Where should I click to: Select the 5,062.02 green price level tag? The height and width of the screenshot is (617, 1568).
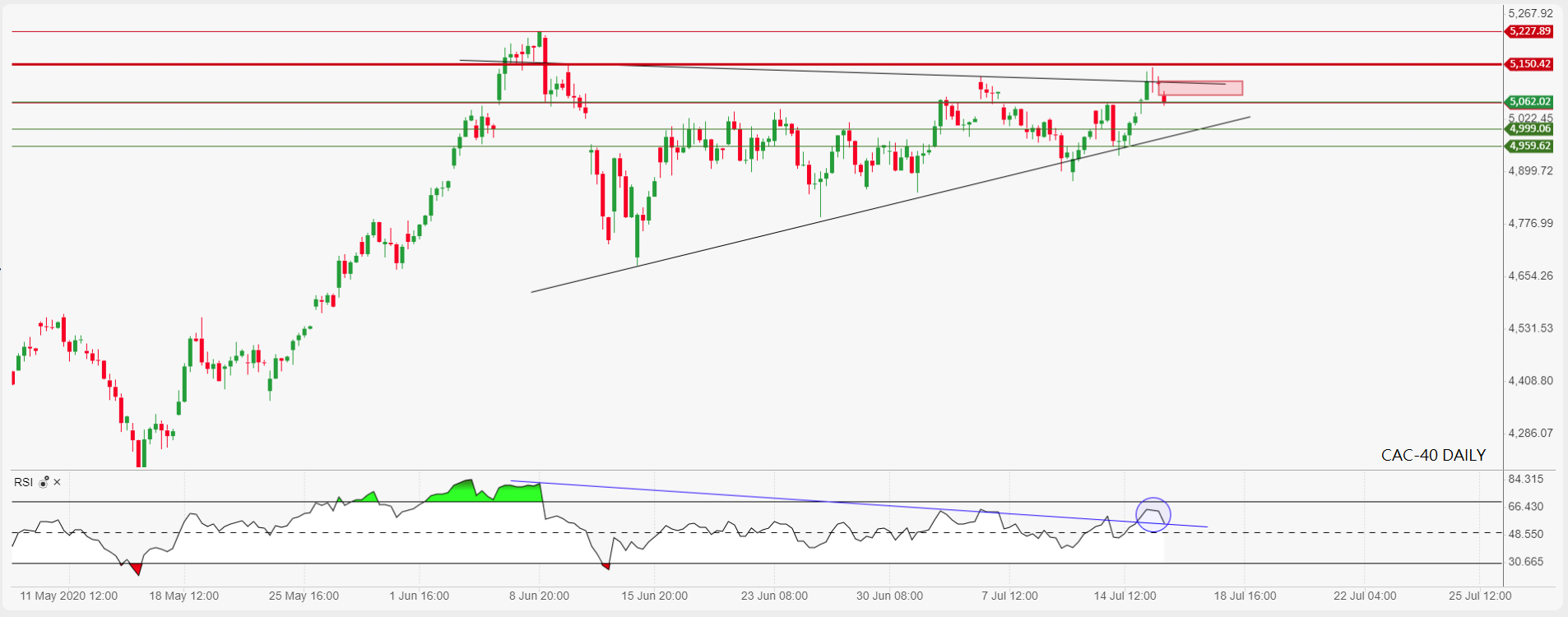pyautogui.click(x=1529, y=102)
